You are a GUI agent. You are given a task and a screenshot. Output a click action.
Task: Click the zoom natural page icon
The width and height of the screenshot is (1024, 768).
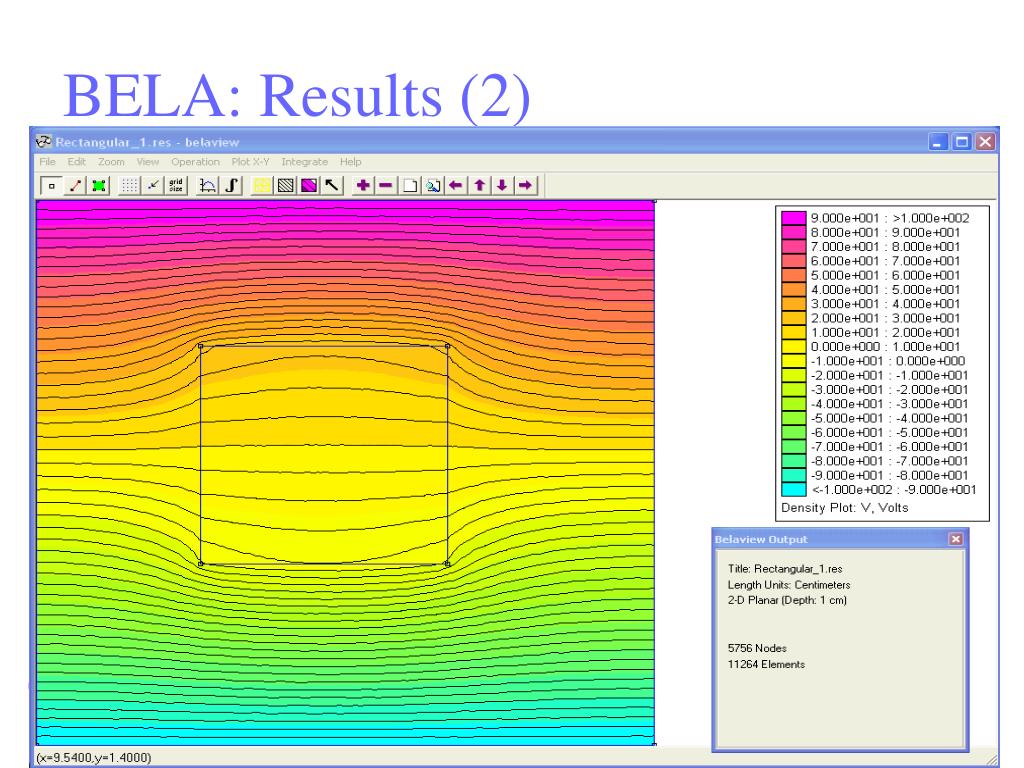[x=409, y=186]
